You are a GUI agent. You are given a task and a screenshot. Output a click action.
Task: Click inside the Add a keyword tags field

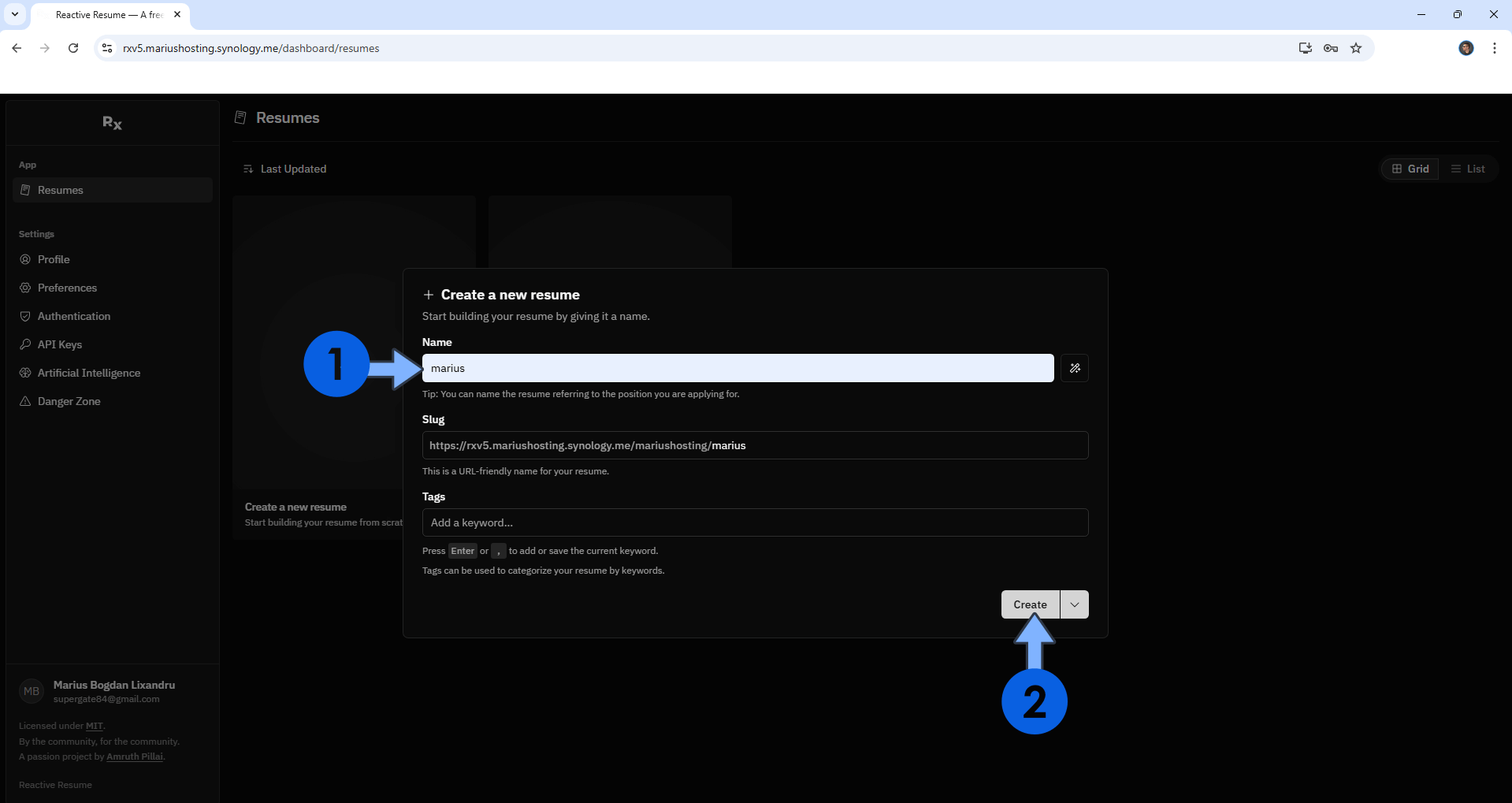754,522
